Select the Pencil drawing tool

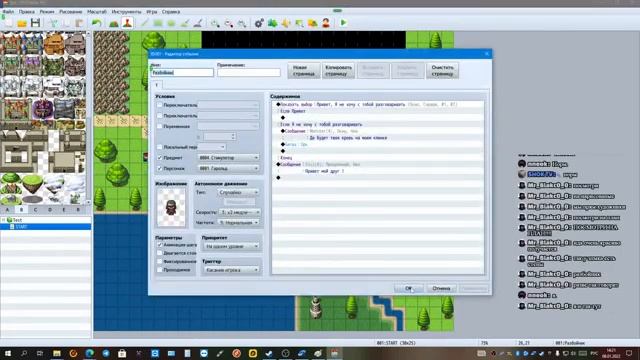pos(144,23)
